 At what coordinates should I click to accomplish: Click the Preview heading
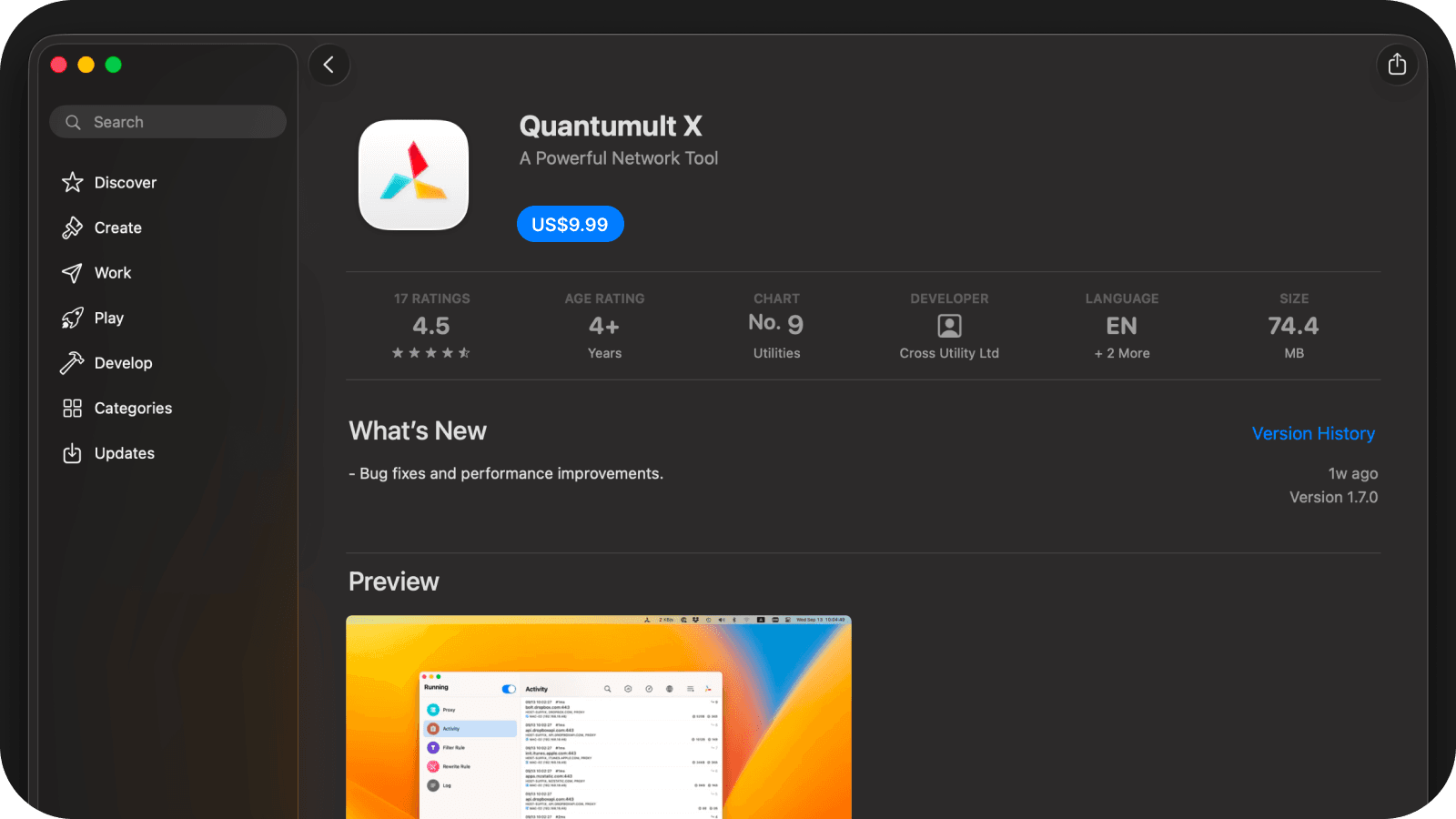tap(394, 581)
